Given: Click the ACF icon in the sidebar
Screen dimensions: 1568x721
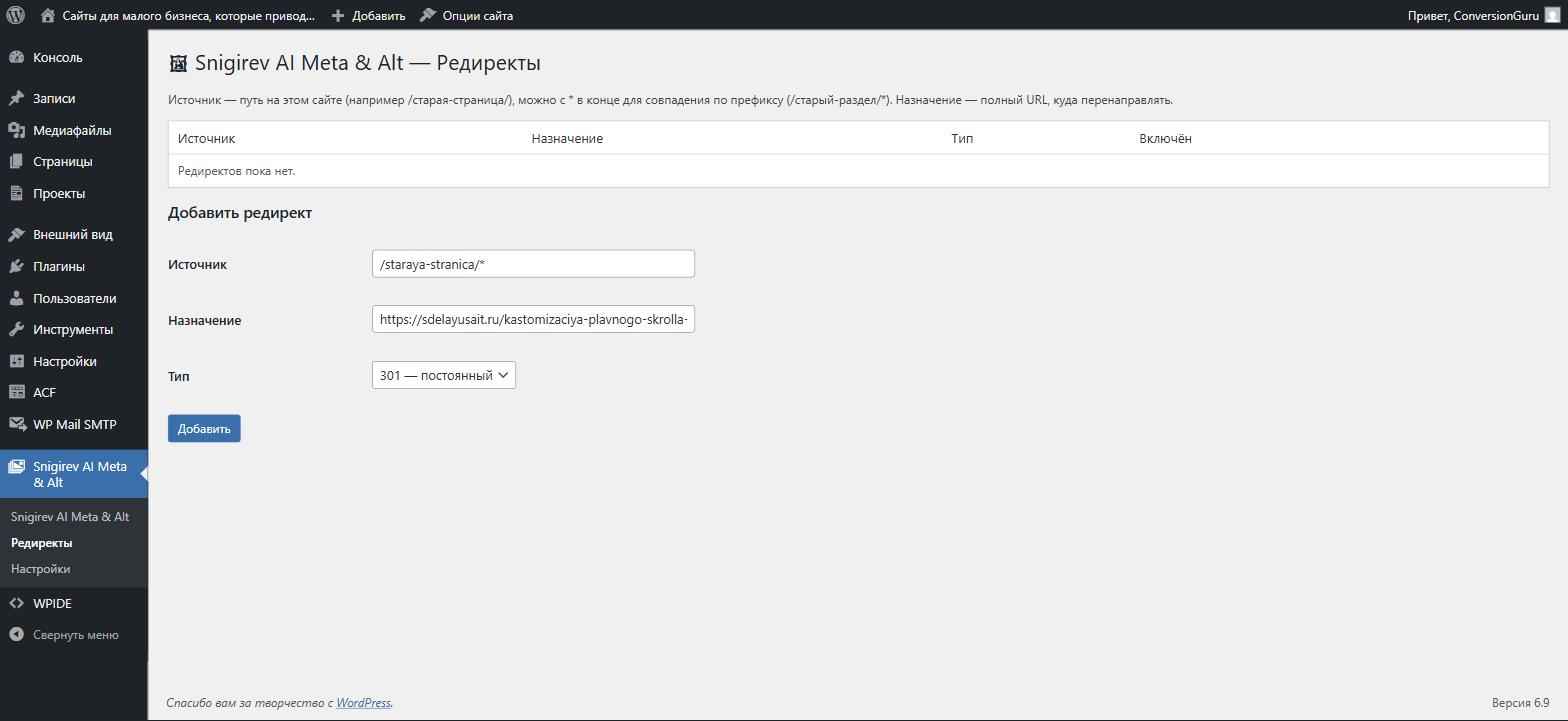Looking at the screenshot, I should 16,393.
